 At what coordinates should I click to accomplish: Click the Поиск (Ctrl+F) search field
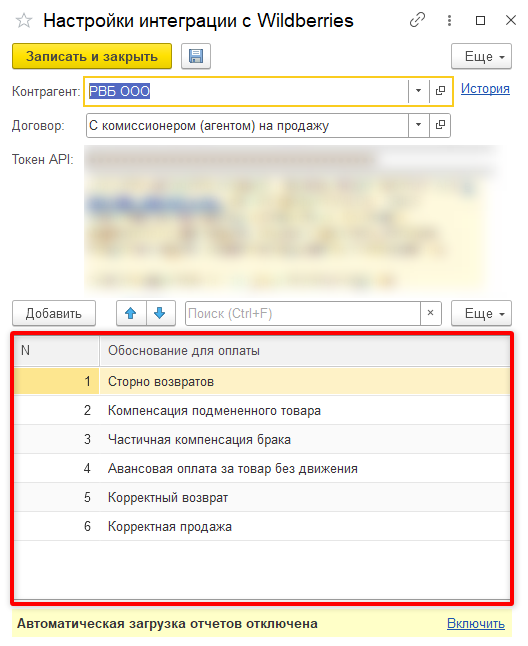(303, 314)
